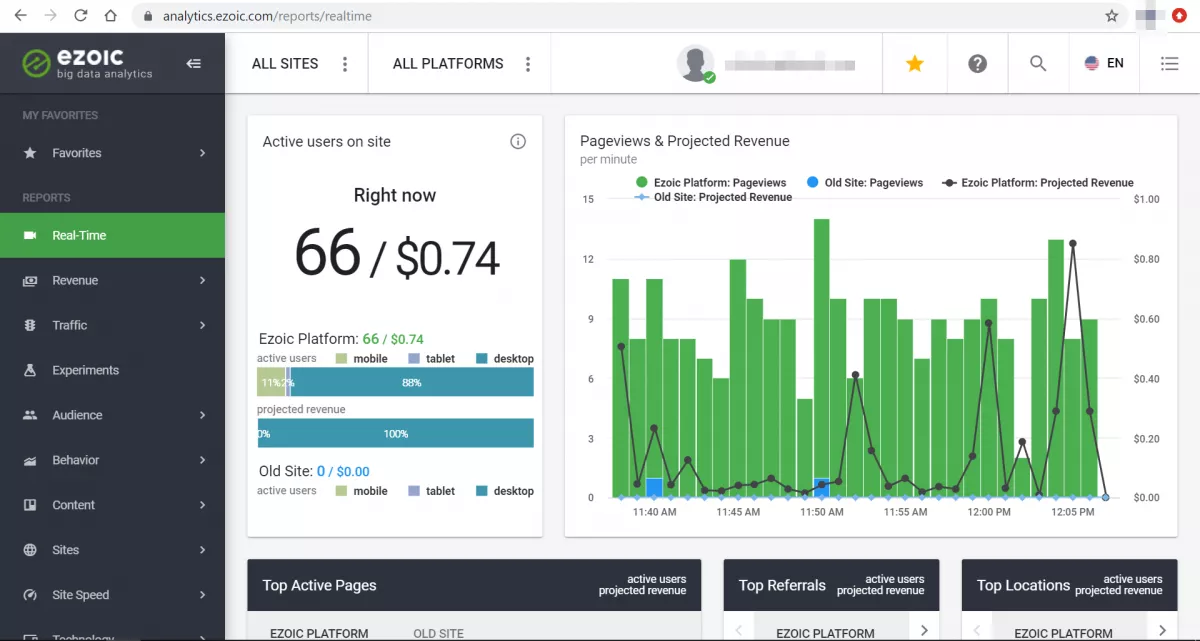The height and width of the screenshot is (641, 1200).
Task: Collapse the sidebar with the arrow icon
Action: click(194, 63)
